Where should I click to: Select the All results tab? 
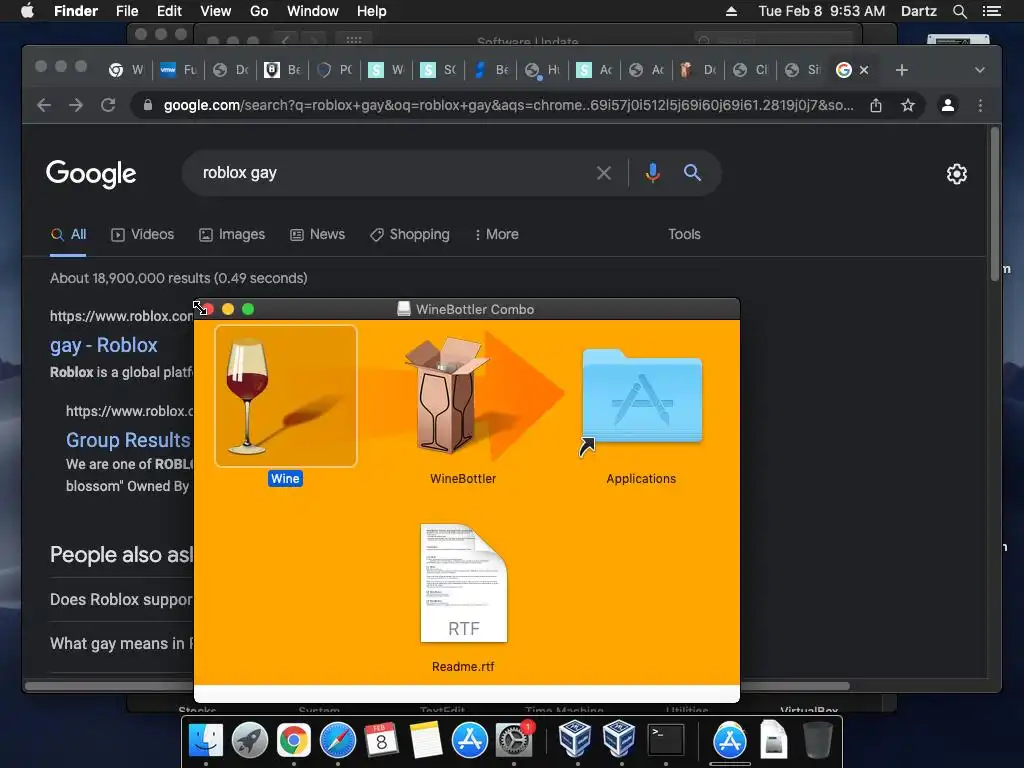(69, 234)
